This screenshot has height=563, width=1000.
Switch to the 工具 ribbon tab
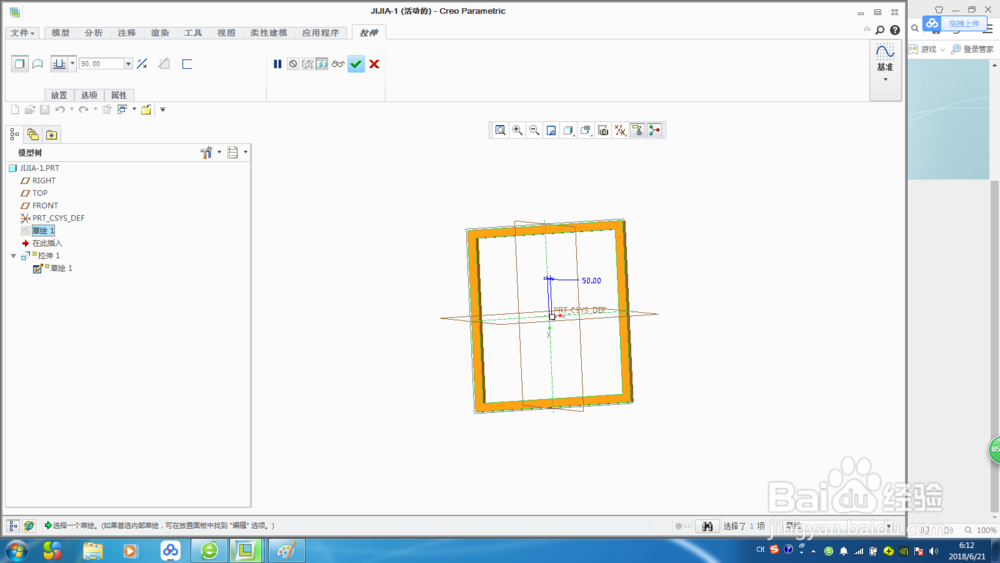pyautogui.click(x=193, y=33)
